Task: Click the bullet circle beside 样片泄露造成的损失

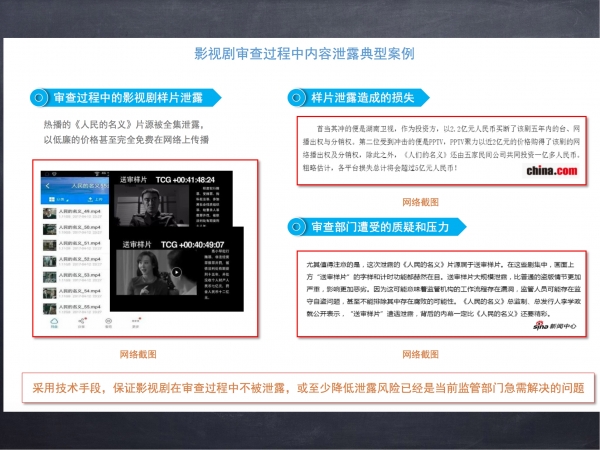Action: click(x=296, y=98)
